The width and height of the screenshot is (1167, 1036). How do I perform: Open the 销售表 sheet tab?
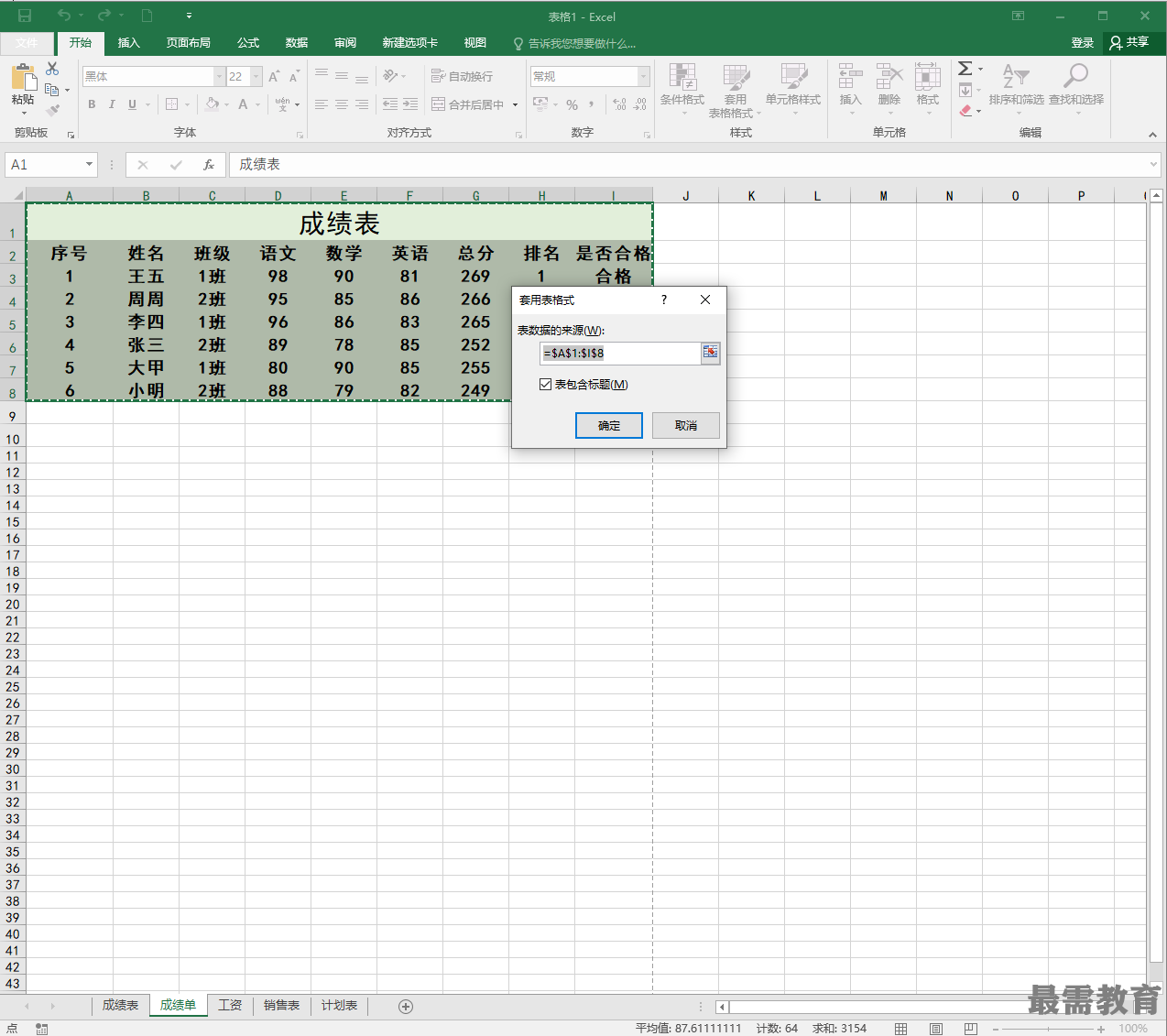tap(281, 1006)
